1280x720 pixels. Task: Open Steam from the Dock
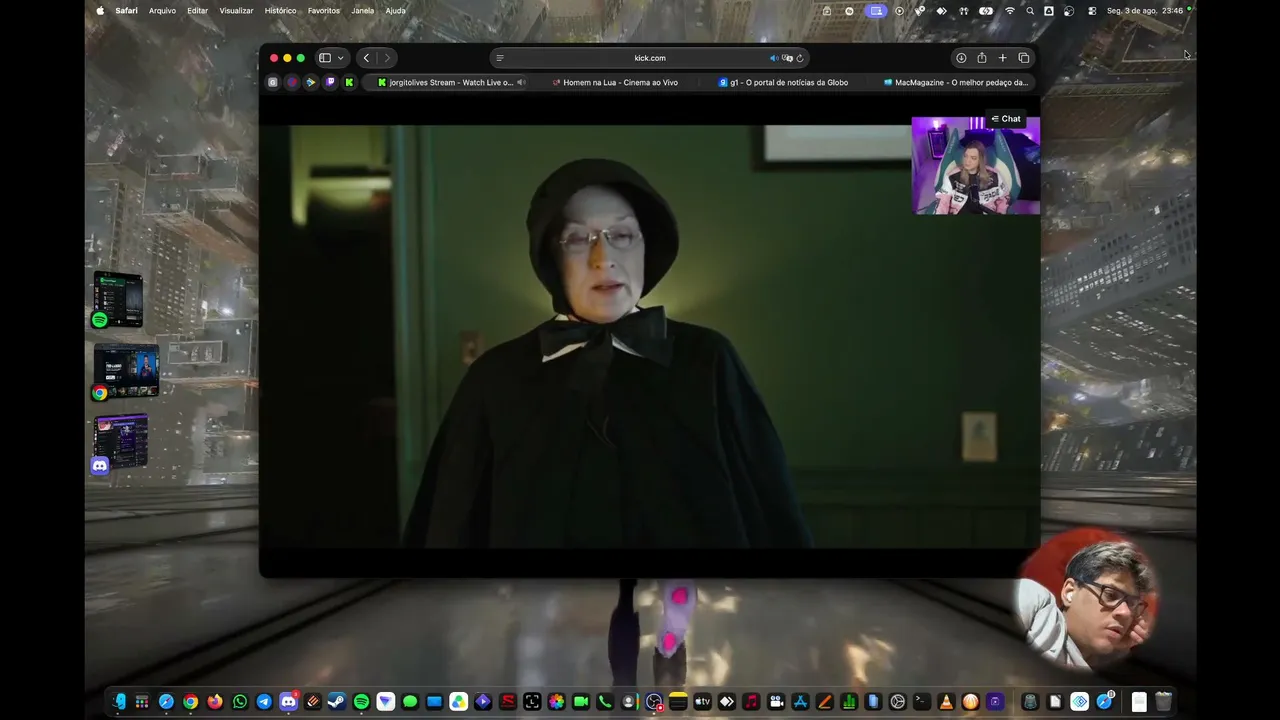pyautogui.click(x=337, y=702)
